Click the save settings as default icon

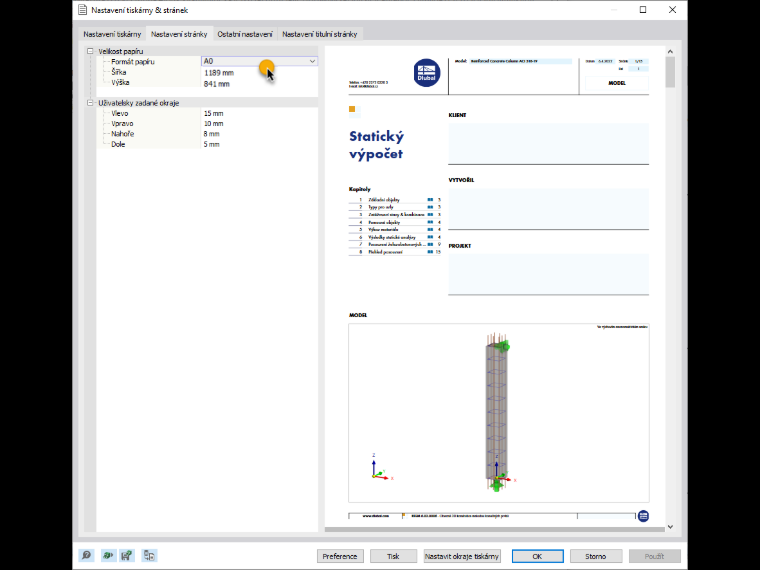pyautogui.click(x=127, y=555)
